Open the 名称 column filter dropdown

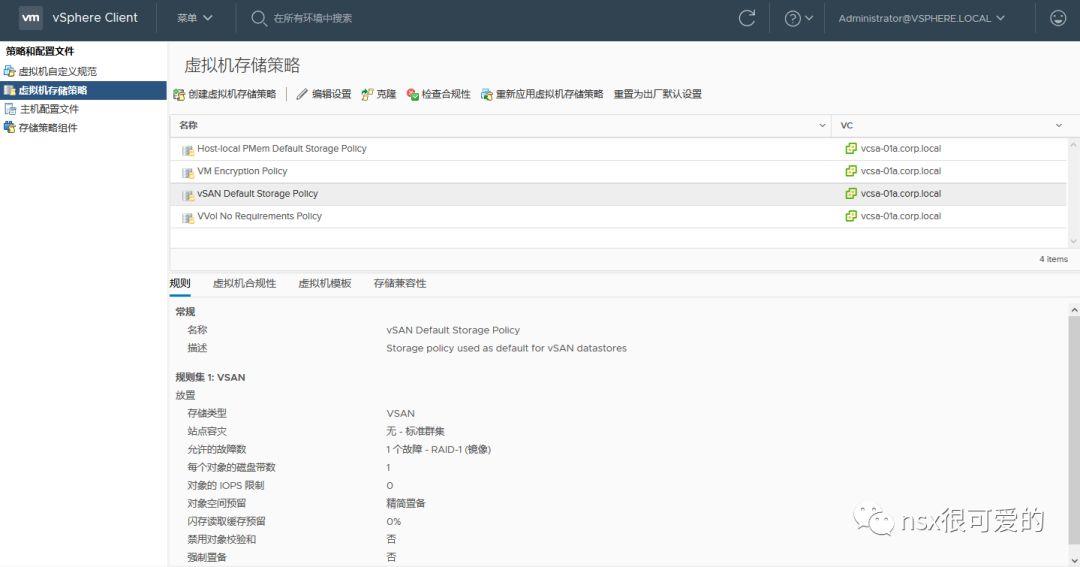pyautogui.click(x=822, y=125)
